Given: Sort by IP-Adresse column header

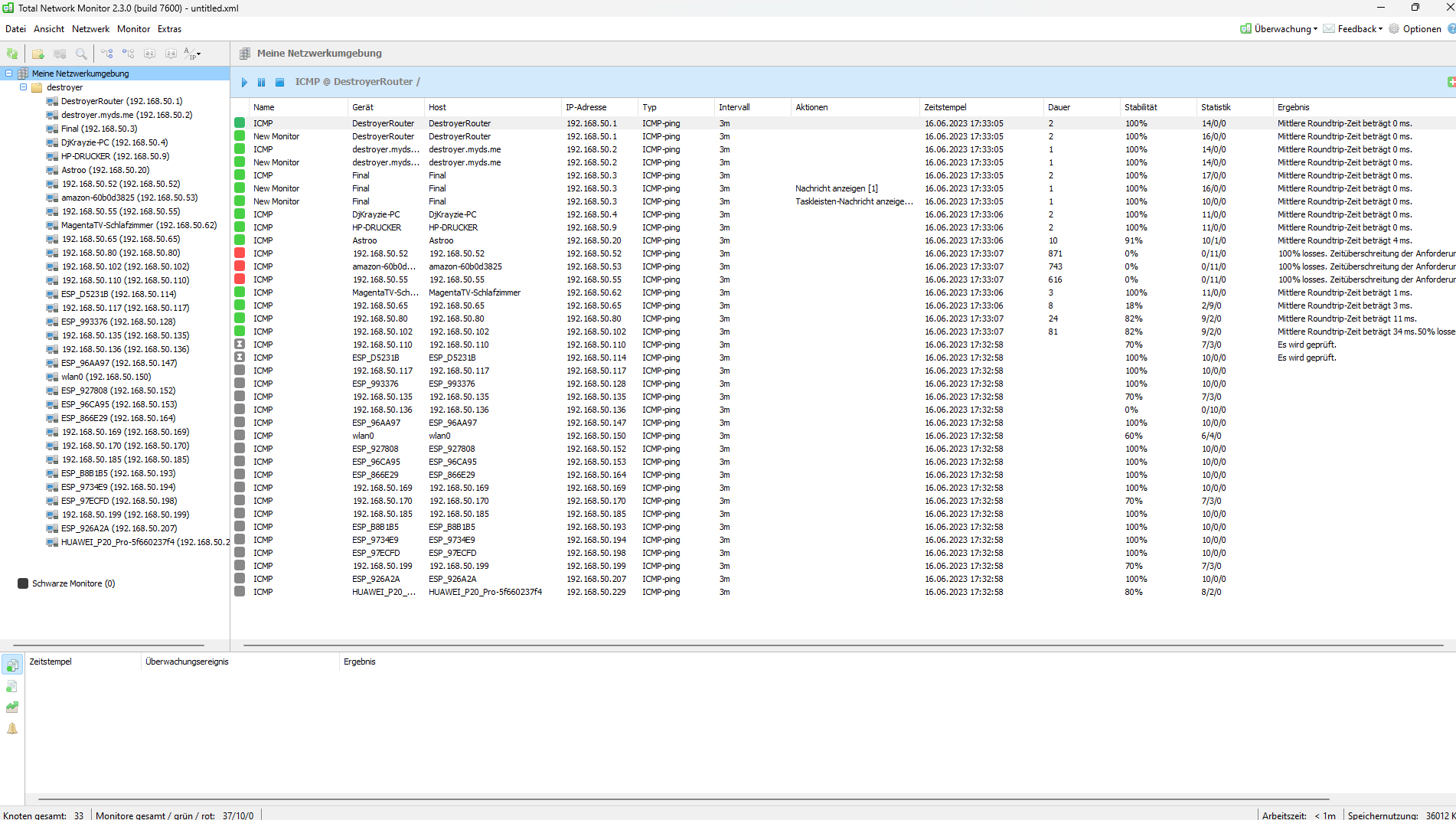Looking at the screenshot, I should pos(599,107).
